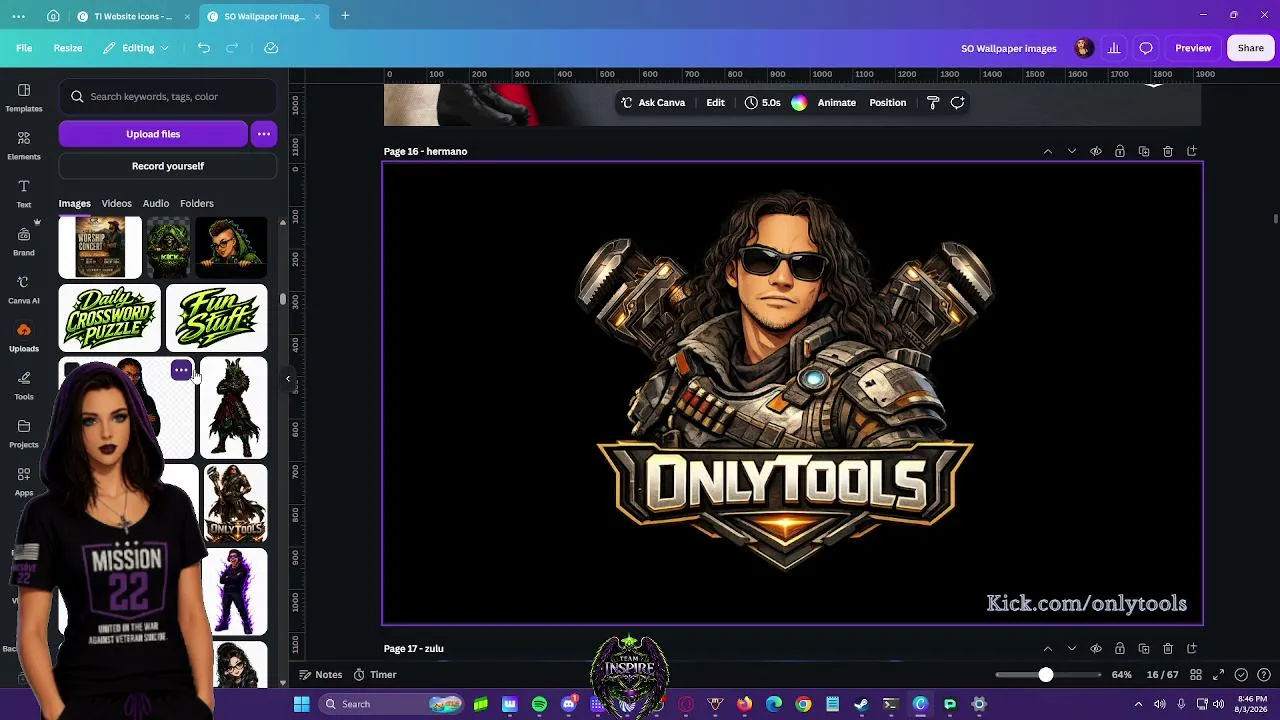Open the Uploads panel

24,337
